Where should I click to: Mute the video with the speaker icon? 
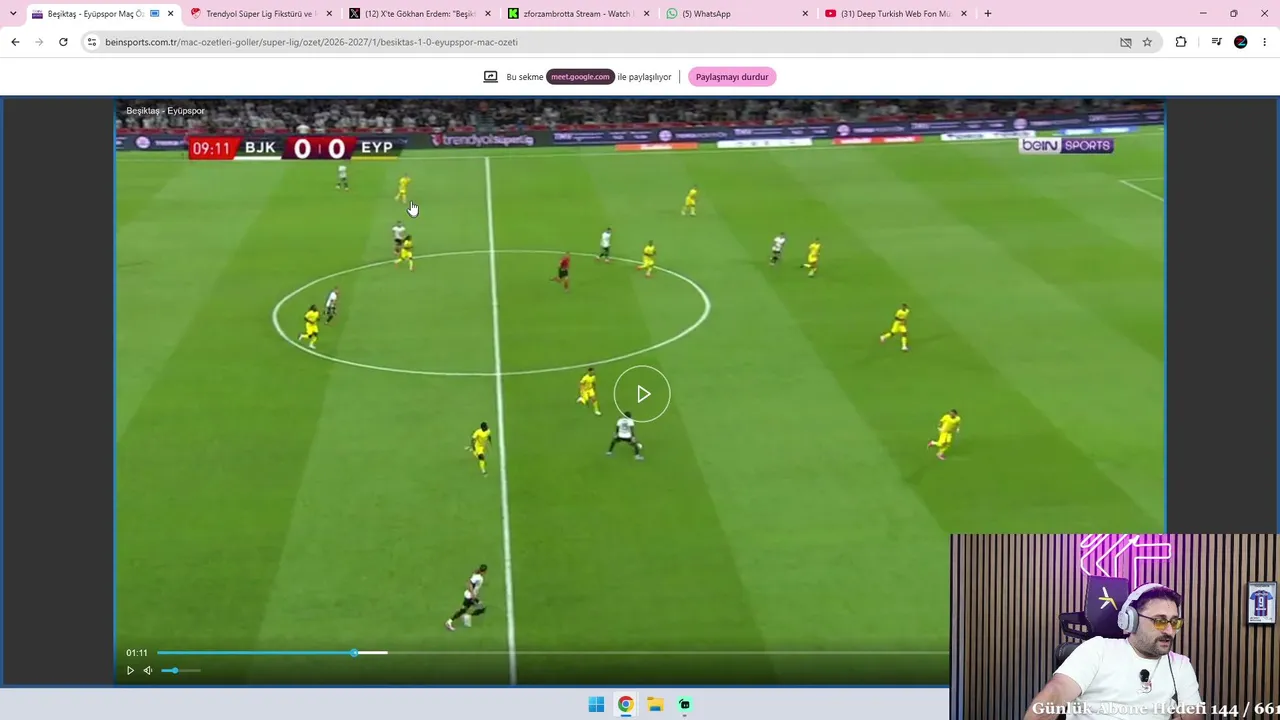point(148,670)
